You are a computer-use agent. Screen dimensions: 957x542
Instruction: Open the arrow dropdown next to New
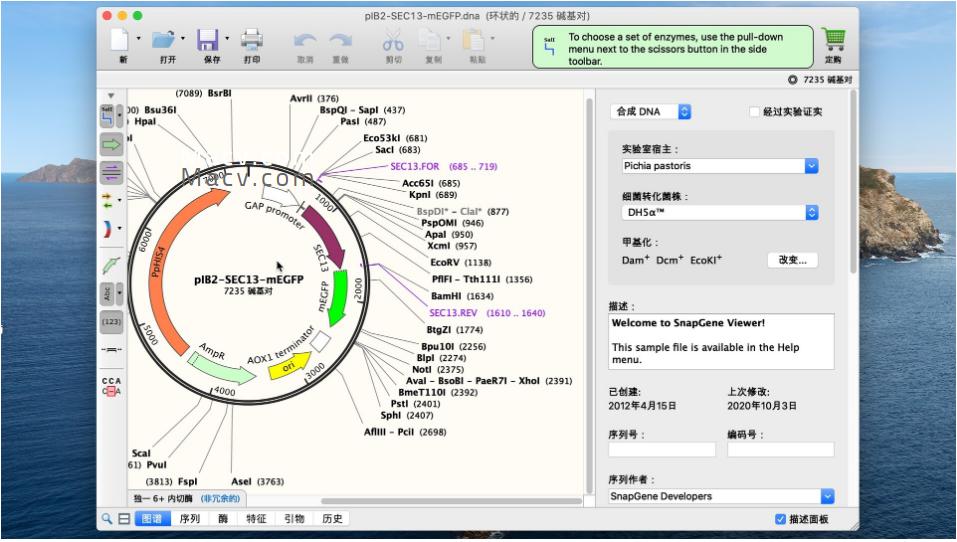coord(139,38)
